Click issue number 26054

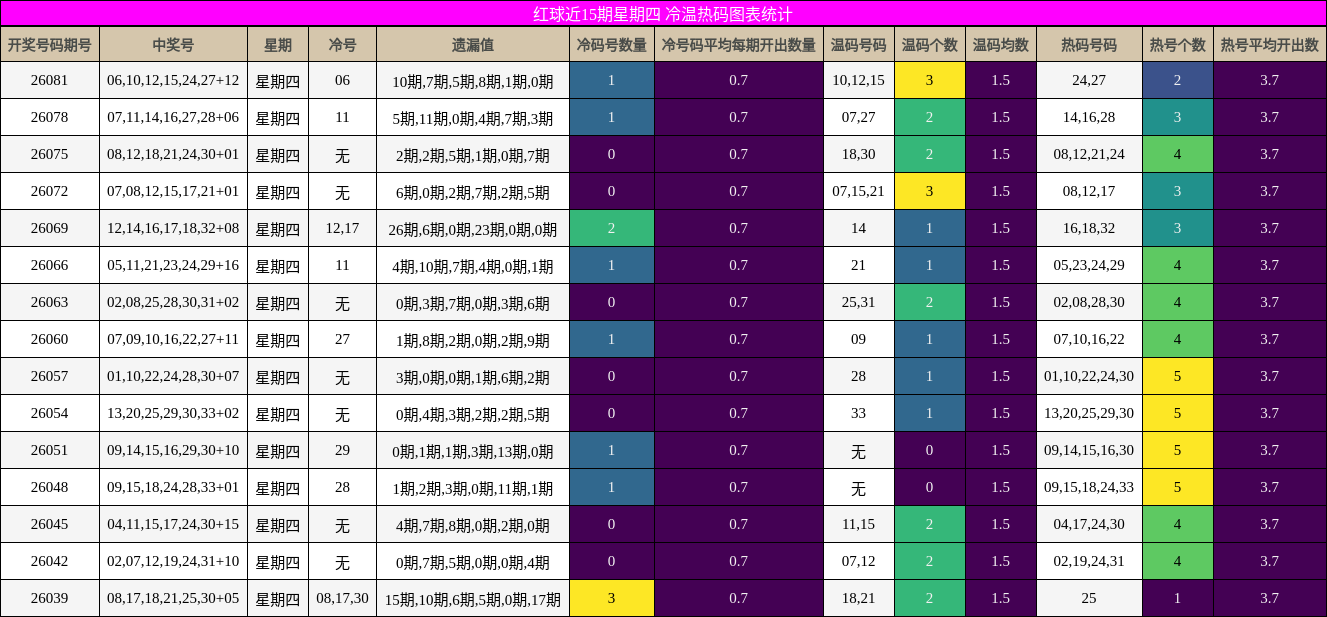[50, 413]
